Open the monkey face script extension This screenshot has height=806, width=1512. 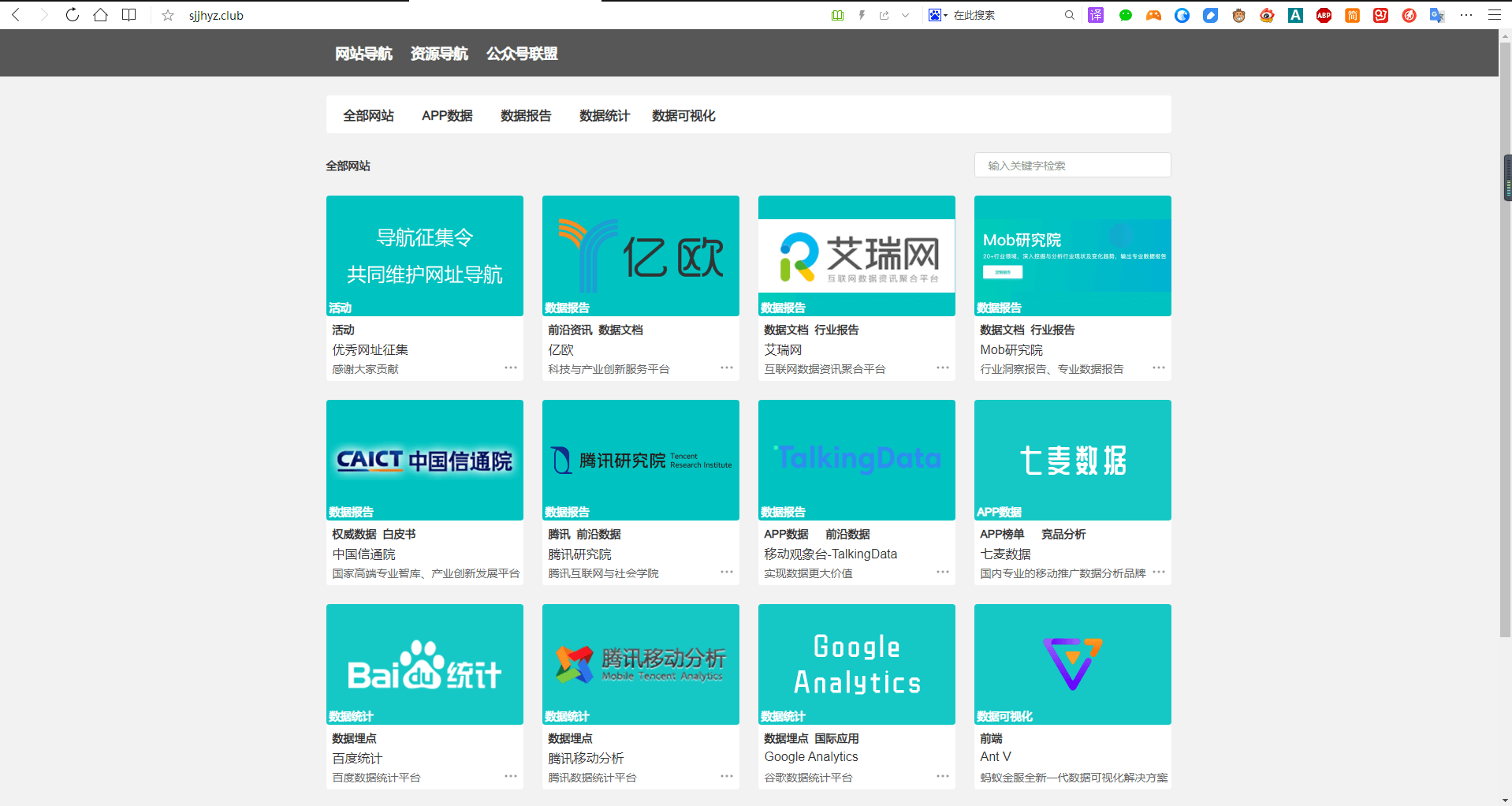pos(1239,15)
